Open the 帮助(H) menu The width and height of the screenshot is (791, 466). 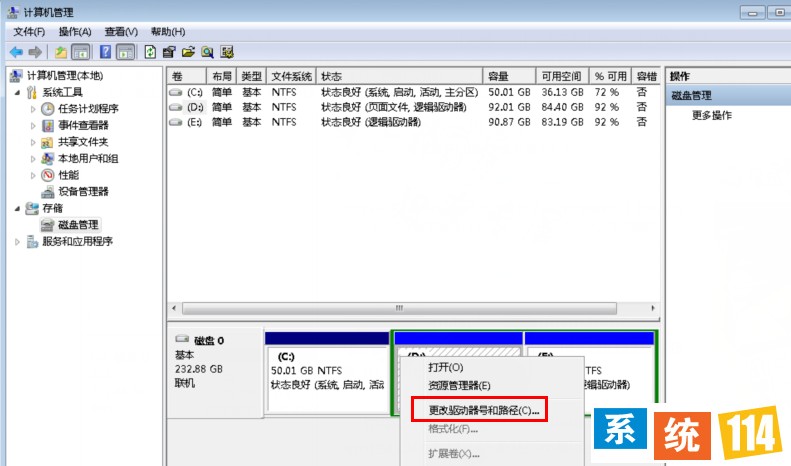[x=168, y=32]
